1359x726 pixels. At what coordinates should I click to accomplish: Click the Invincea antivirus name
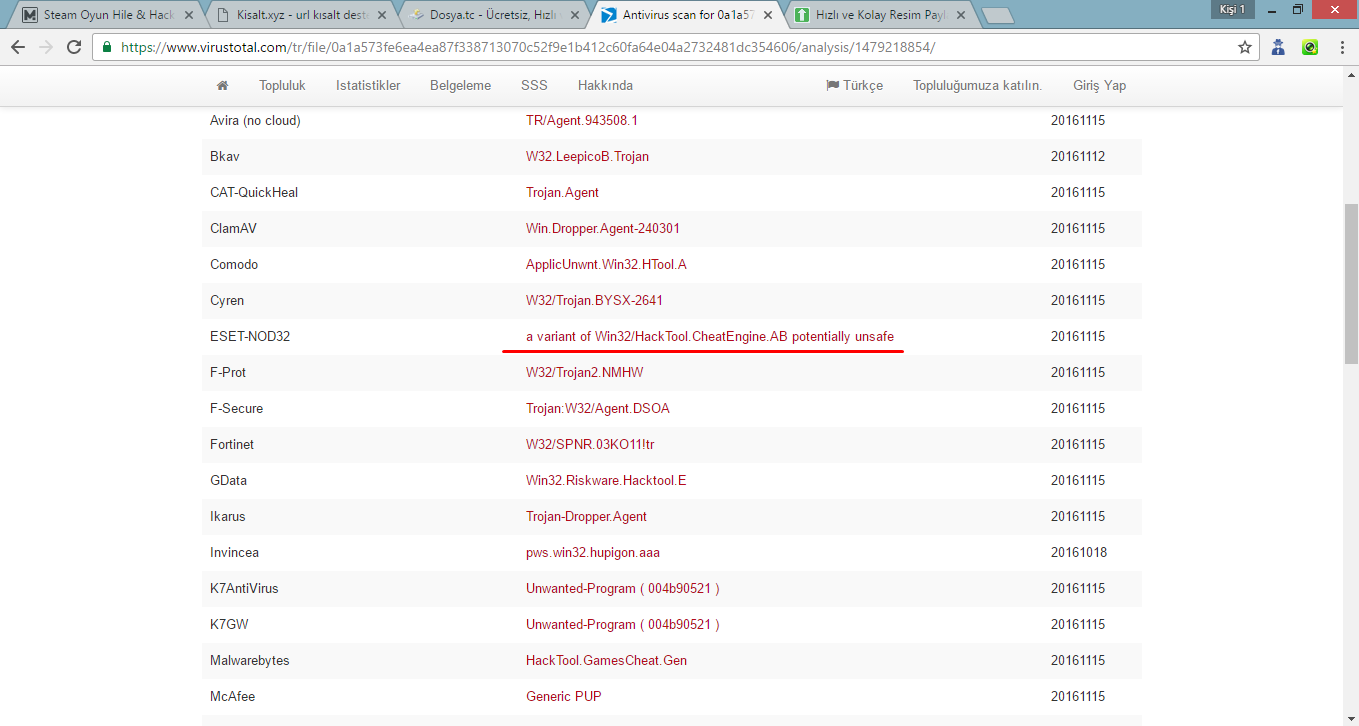tap(234, 552)
